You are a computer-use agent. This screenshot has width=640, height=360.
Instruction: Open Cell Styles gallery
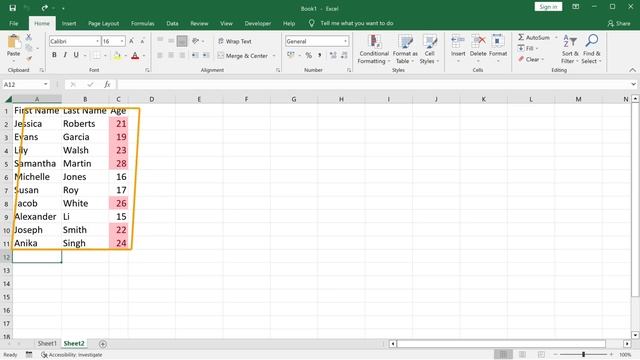tap(429, 49)
